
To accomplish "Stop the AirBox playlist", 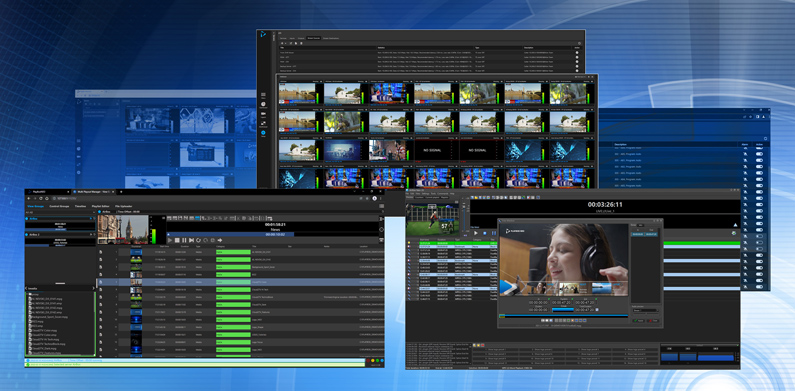I will [x=484, y=232].
